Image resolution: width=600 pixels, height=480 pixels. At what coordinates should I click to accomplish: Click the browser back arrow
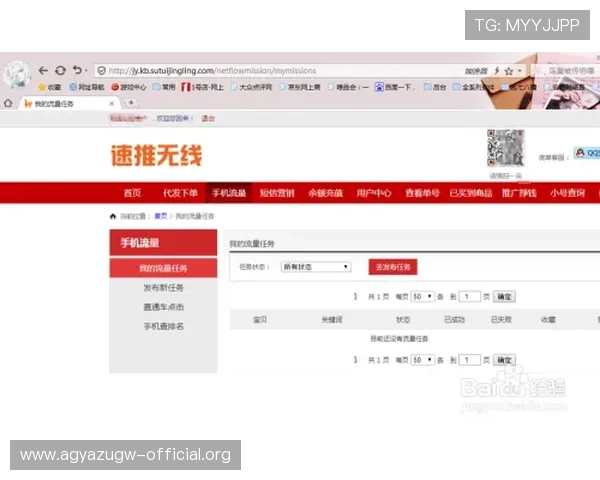click(43, 70)
